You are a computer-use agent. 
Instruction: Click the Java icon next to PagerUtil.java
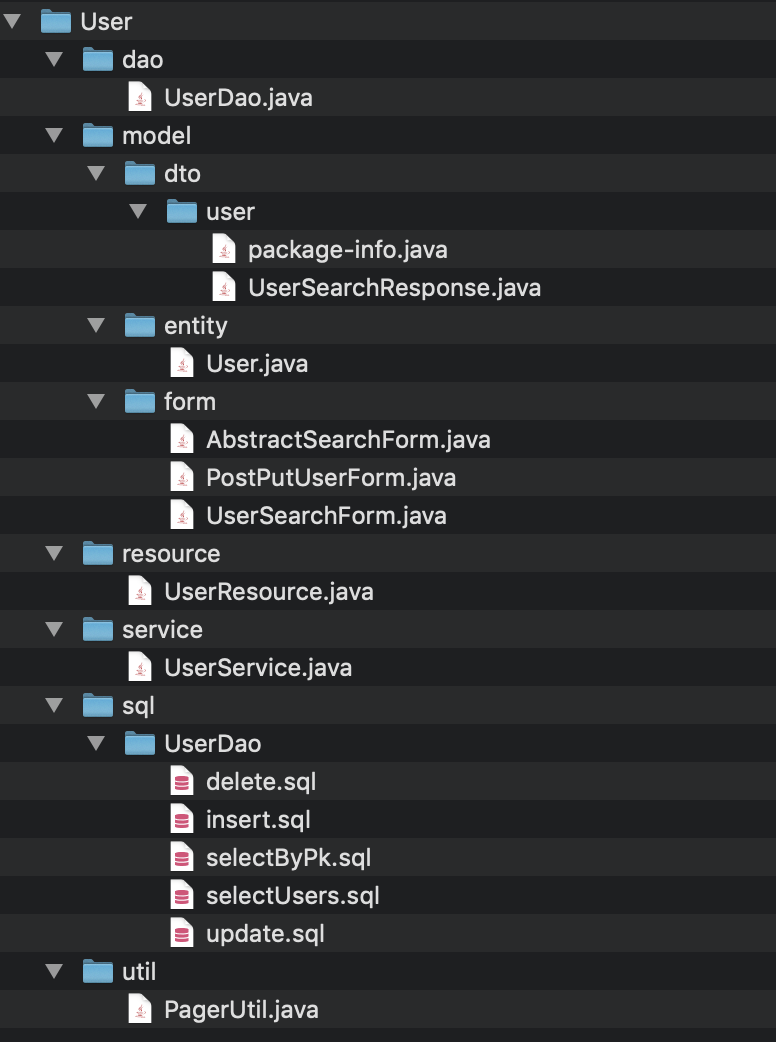140,1009
